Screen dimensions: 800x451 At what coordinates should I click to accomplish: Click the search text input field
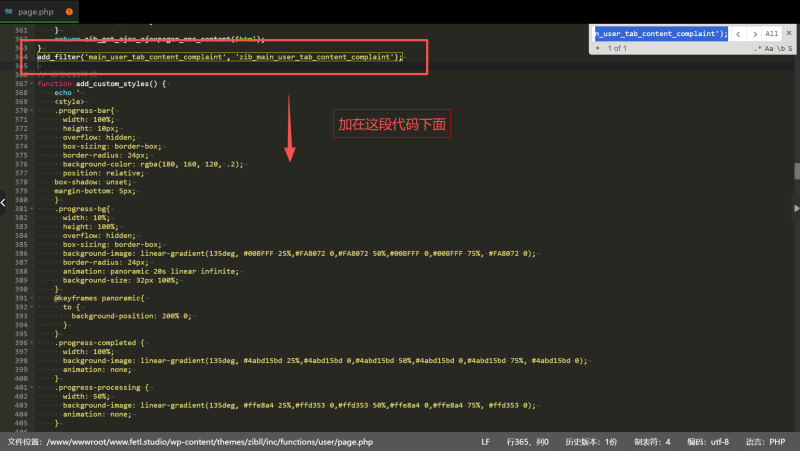[660, 33]
